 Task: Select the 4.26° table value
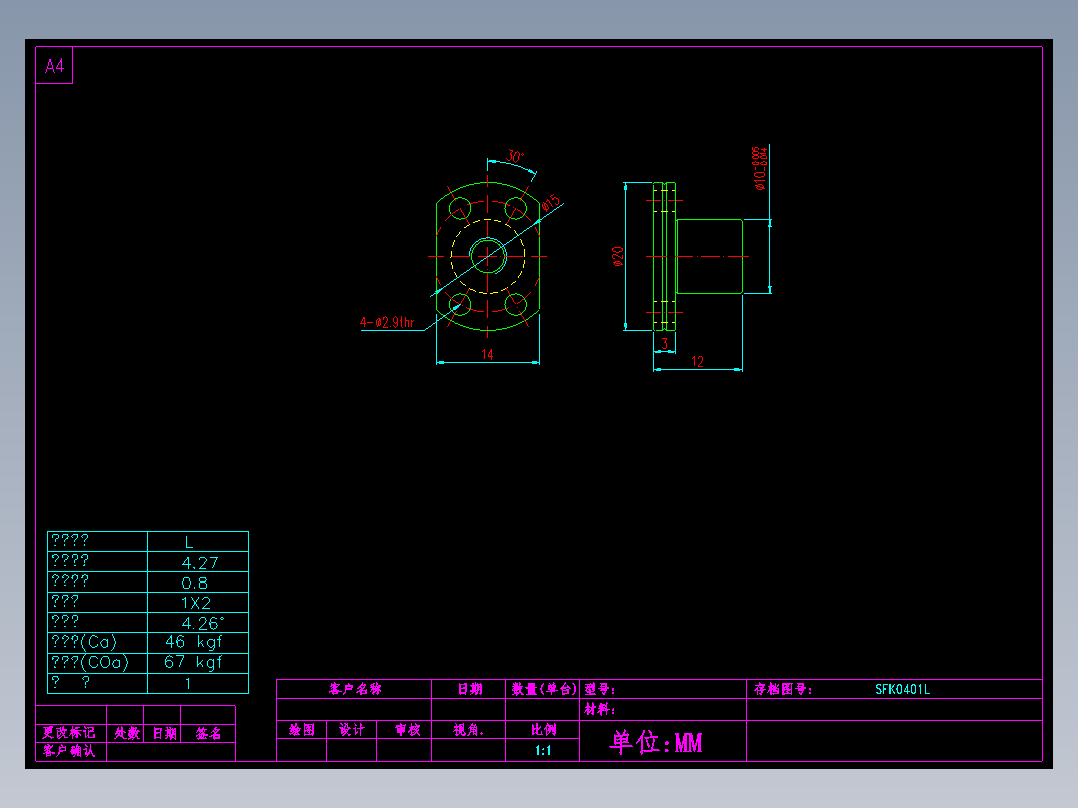pyautogui.click(x=203, y=623)
